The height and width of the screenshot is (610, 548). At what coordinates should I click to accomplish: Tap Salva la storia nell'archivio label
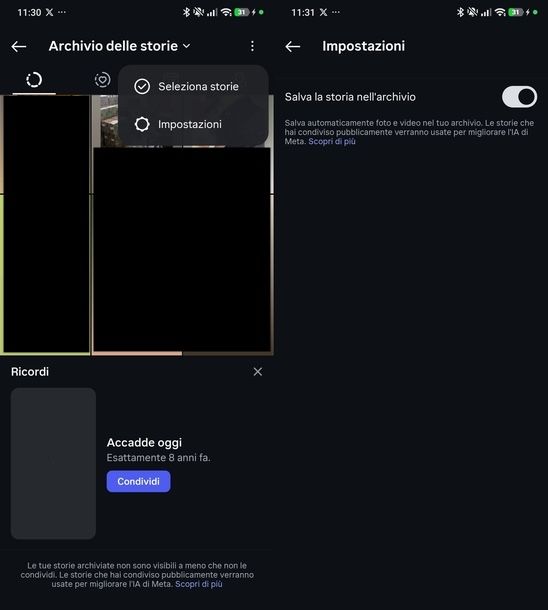click(x=350, y=97)
